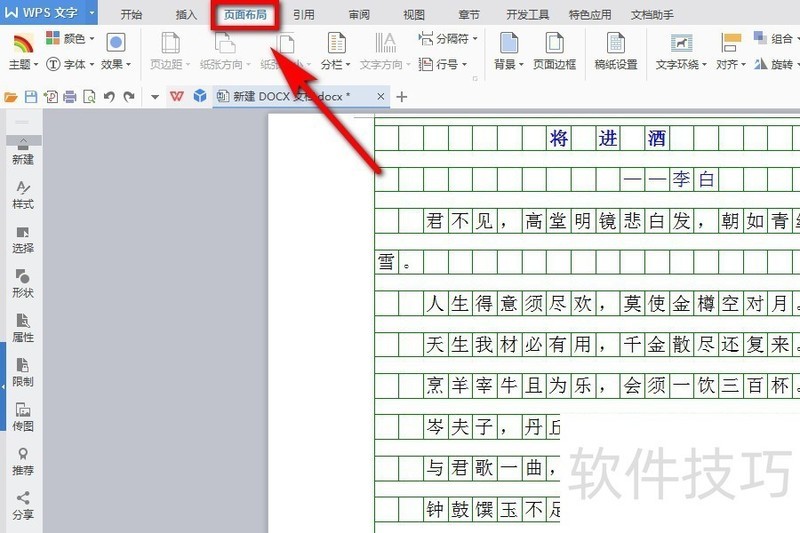Expand the 分隔符 breaks dropdown
The width and height of the screenshot is (800, 533).
point(447,38)
